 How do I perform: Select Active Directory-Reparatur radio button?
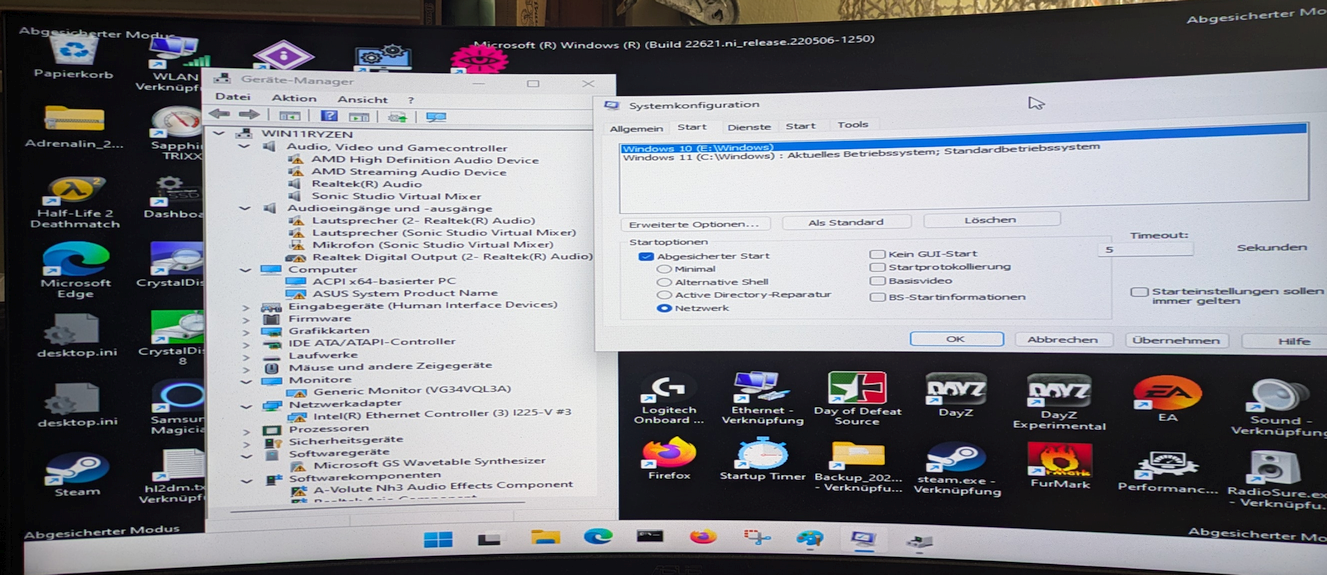pyautogui.click(x=663, y=295)
